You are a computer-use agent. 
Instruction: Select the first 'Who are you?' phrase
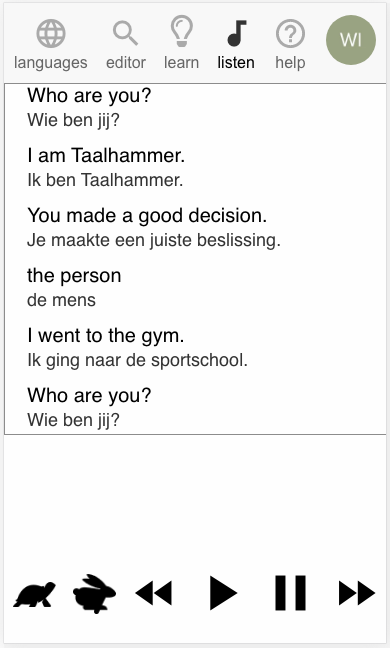(89, 95)
